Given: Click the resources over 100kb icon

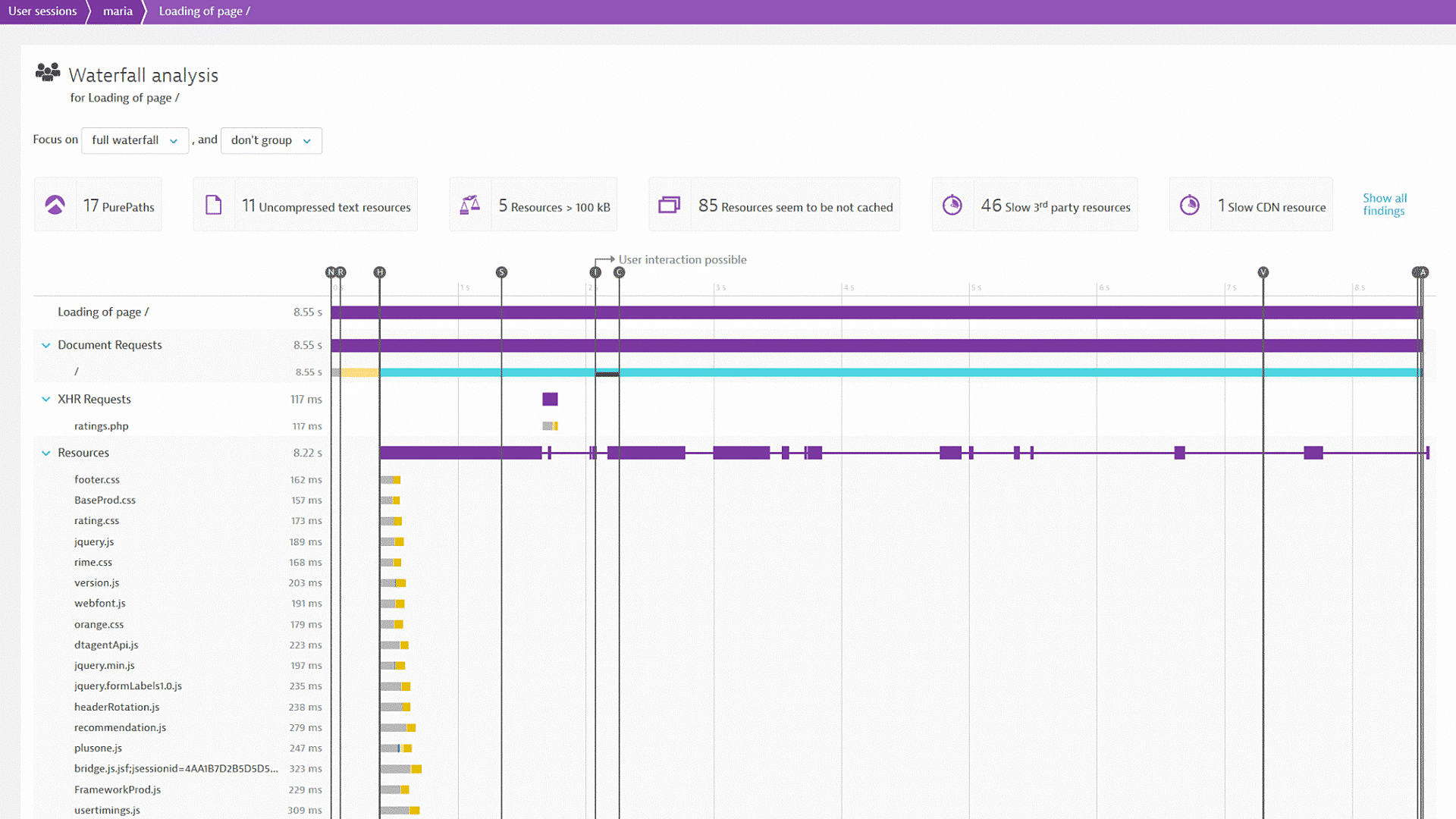Looking at the screenshot, I should [471, 205].
